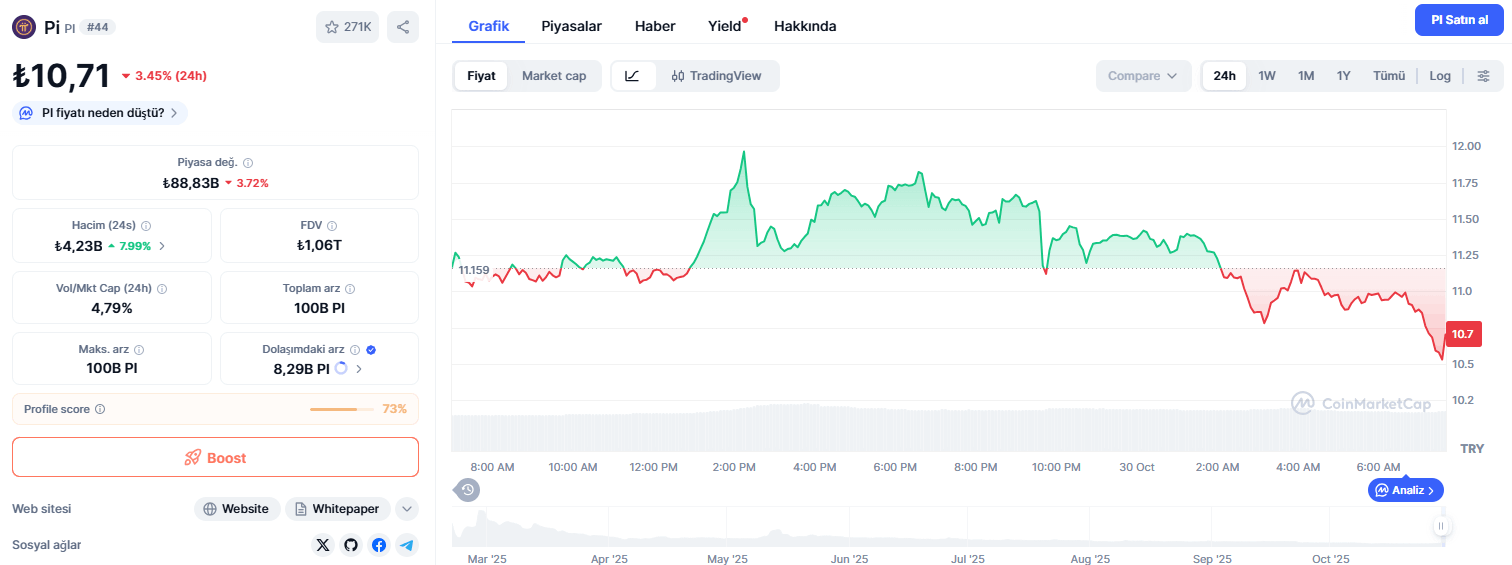Click market cap value ₺88,83B
This screenshot has height=565, width=1512.
(191, 183)
